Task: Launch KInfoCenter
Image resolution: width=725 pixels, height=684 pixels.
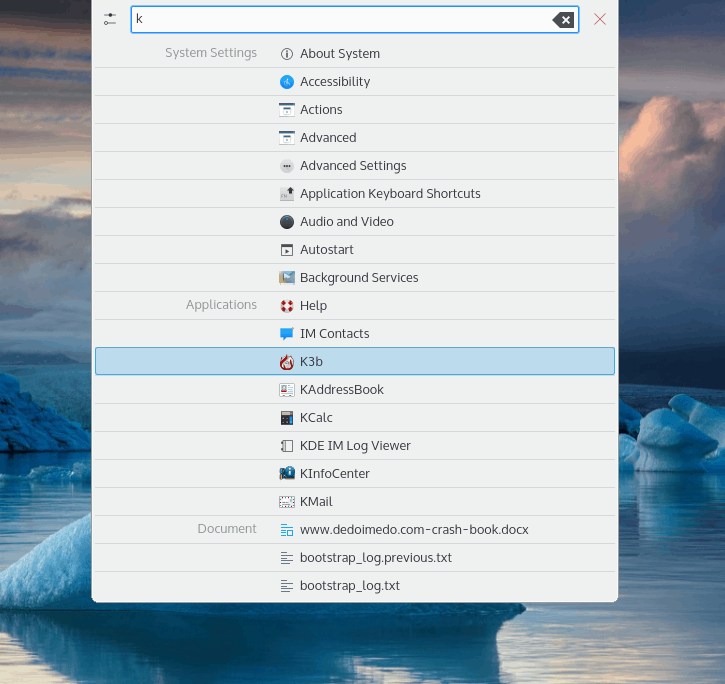Action: pos(355,474)
